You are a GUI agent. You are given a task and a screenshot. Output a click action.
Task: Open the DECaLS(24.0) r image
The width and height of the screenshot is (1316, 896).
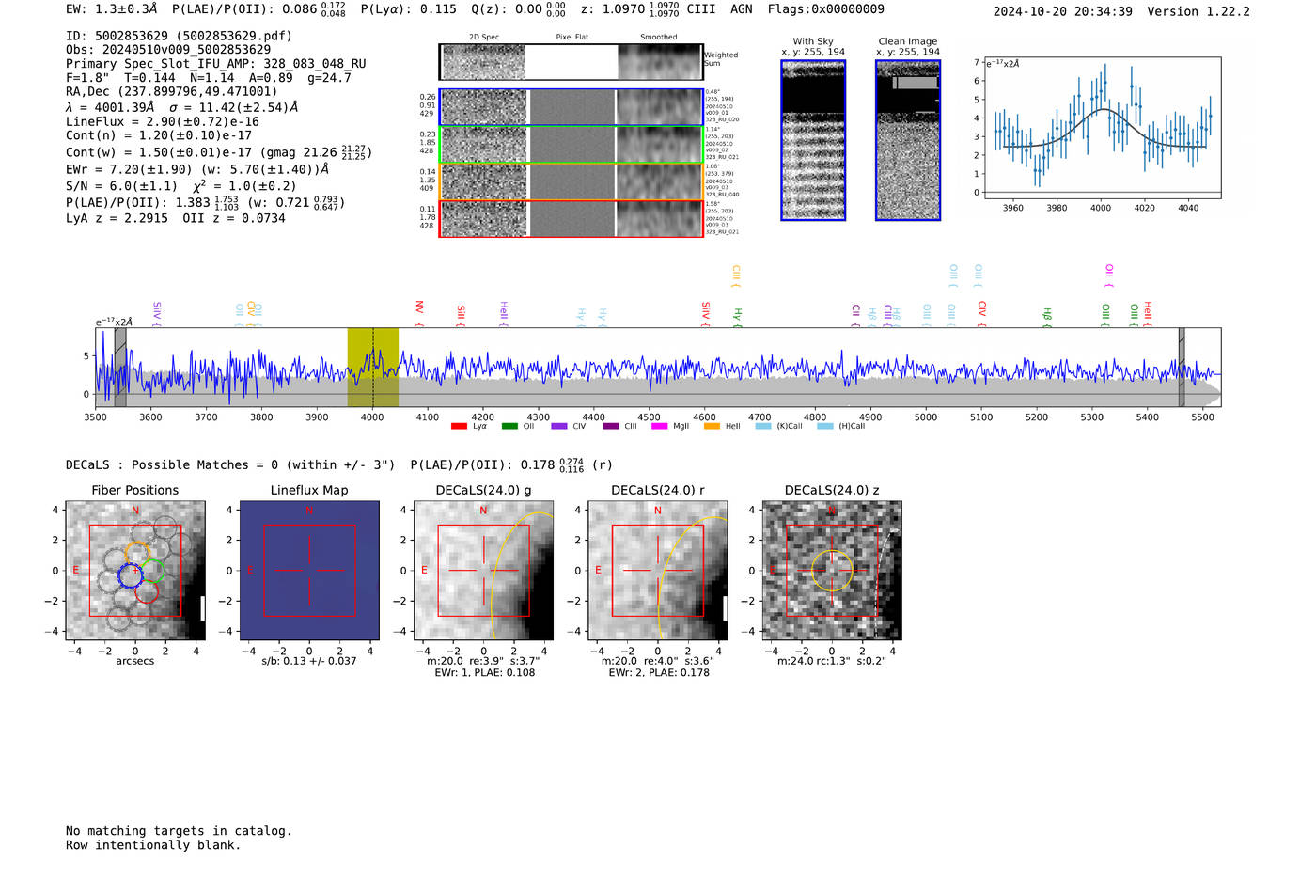point(658,571)
